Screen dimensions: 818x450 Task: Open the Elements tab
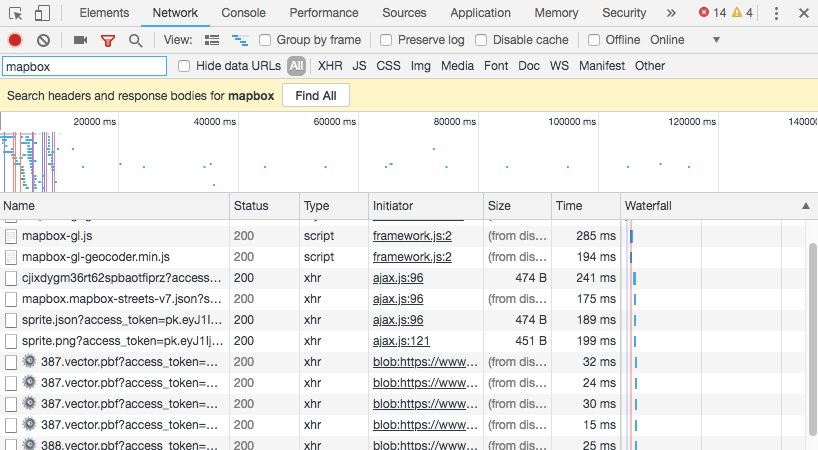104,13
